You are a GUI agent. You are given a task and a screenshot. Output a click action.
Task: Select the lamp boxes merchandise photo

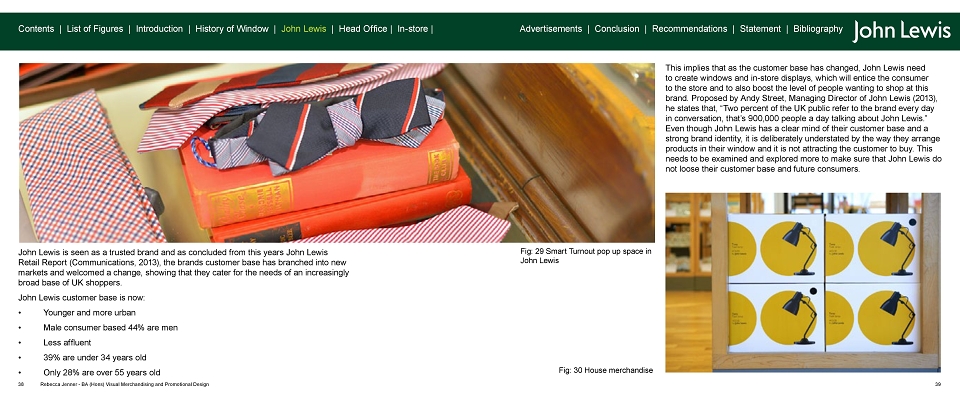pyautogui.click(x=803, y=282)
